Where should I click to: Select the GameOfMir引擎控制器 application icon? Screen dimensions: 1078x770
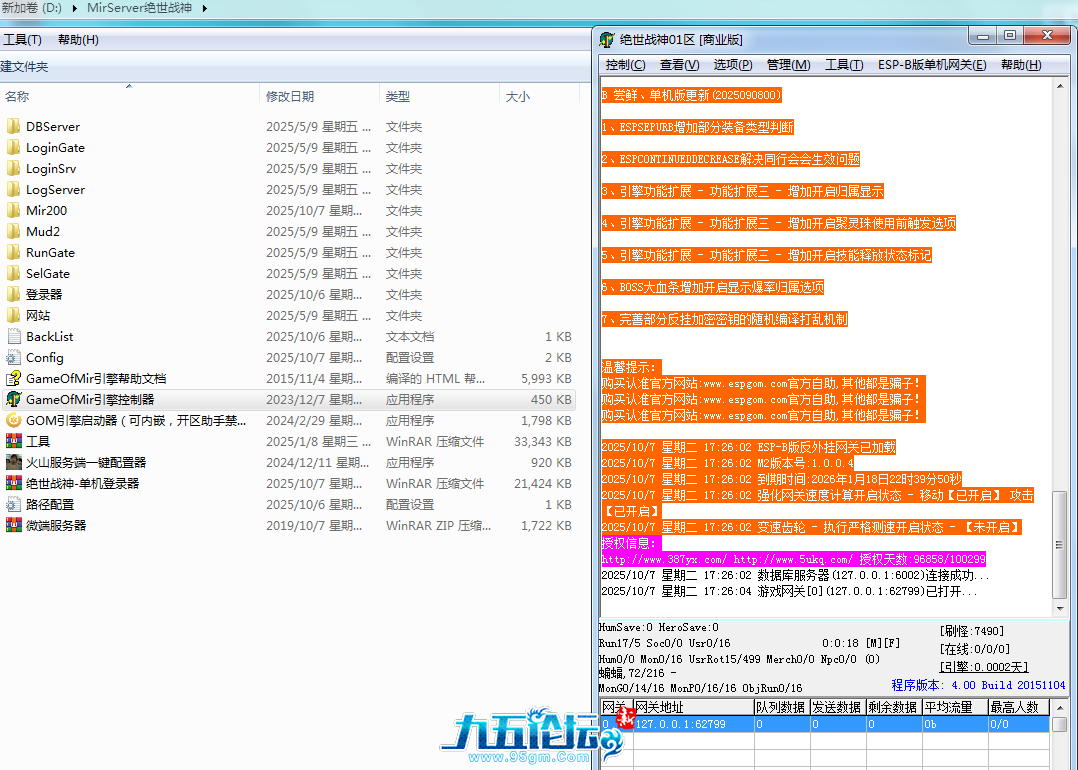[x=13, y=399]
